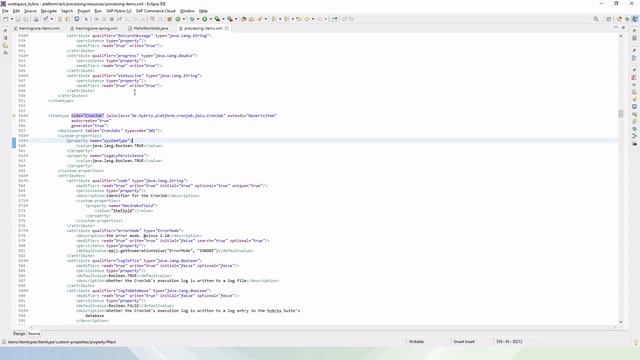Click the New file toolbar icon

click(x=6, y=19)
